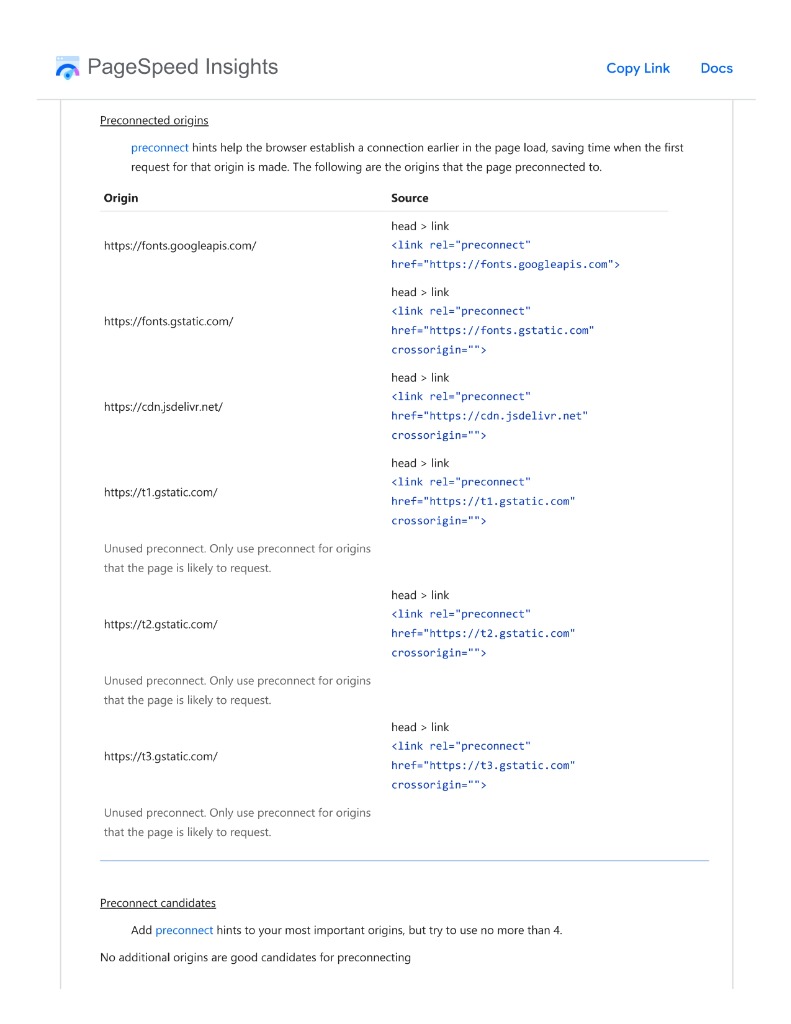Viewport: 791px width, 1024px height.
Task: Select the fonts.gstatic.com origin entry
Action: (169, 322)
